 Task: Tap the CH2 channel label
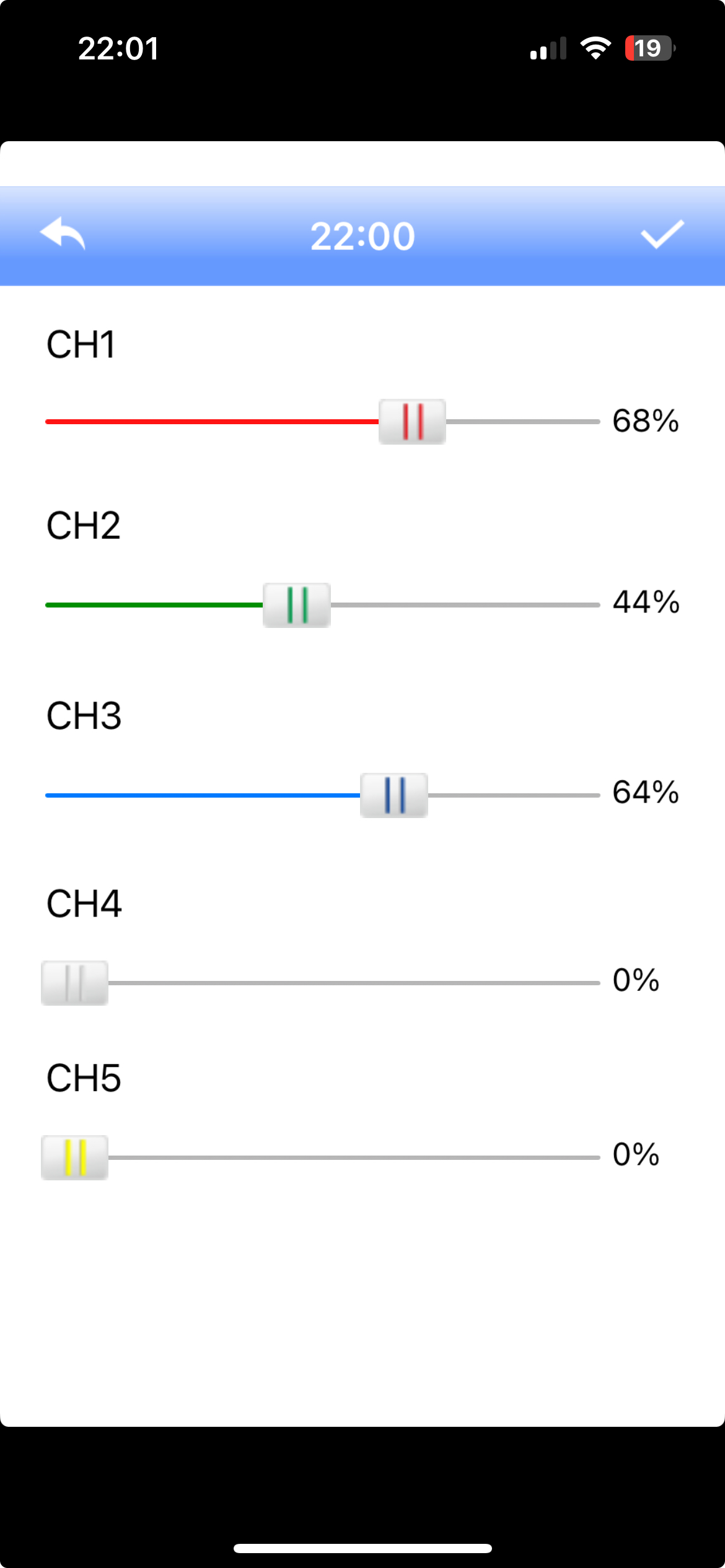(83, 526)
